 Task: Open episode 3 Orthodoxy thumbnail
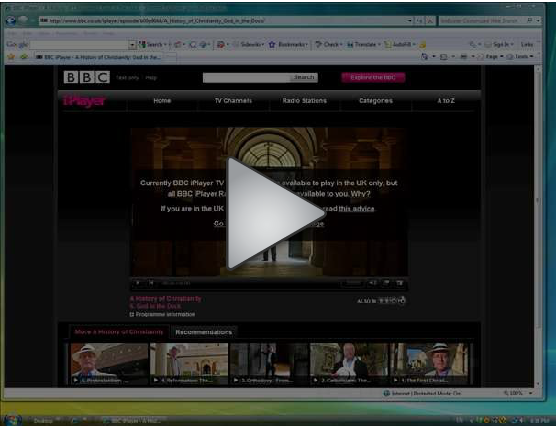point(269,364)
